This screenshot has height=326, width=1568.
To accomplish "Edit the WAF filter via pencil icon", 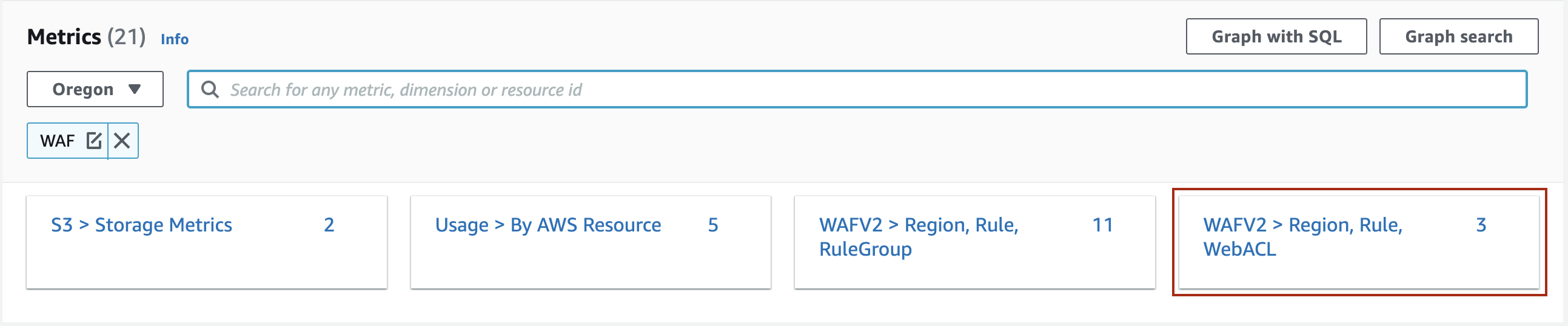I will click(94, 141).
